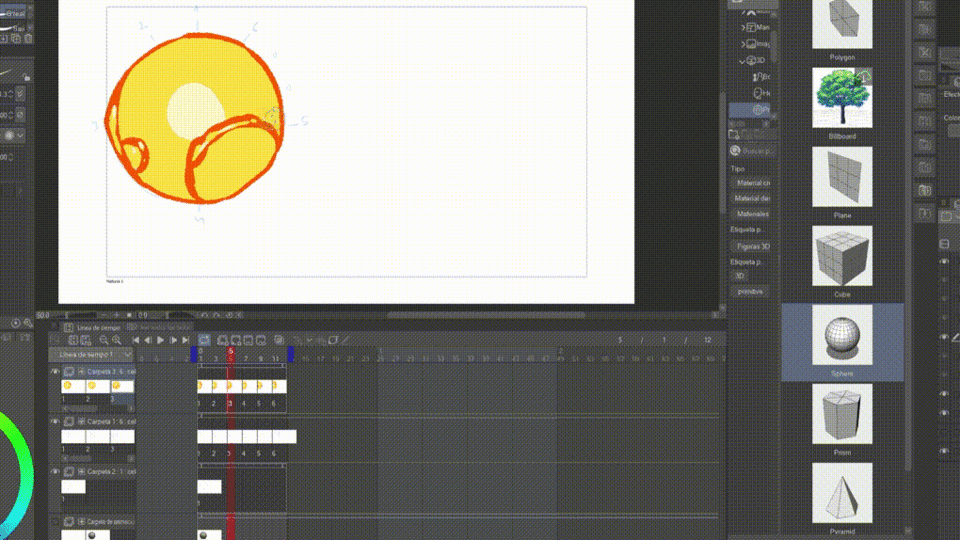Image resolution: width=960 pixels, height=540 pixels.
Task: Click the canvas horizontal scrollbar
Action: tap(487, 315)
